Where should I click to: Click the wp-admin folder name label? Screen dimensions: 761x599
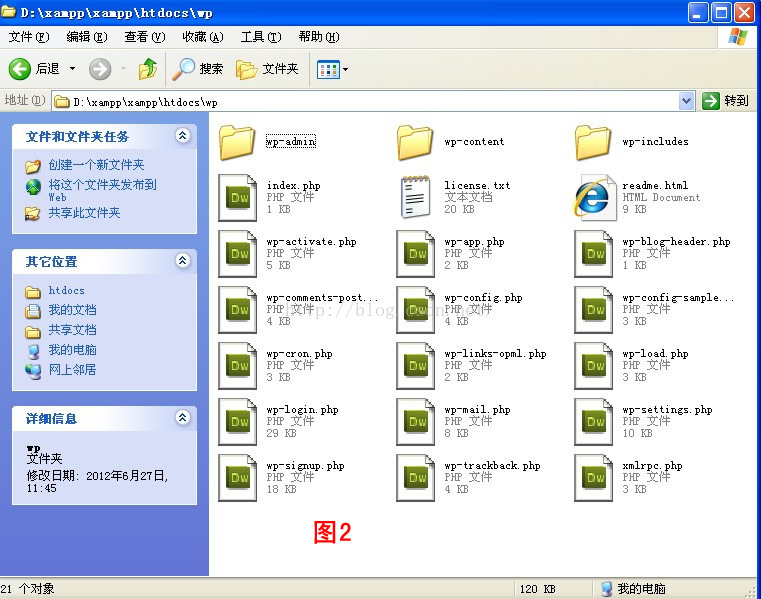click(291, 141)
